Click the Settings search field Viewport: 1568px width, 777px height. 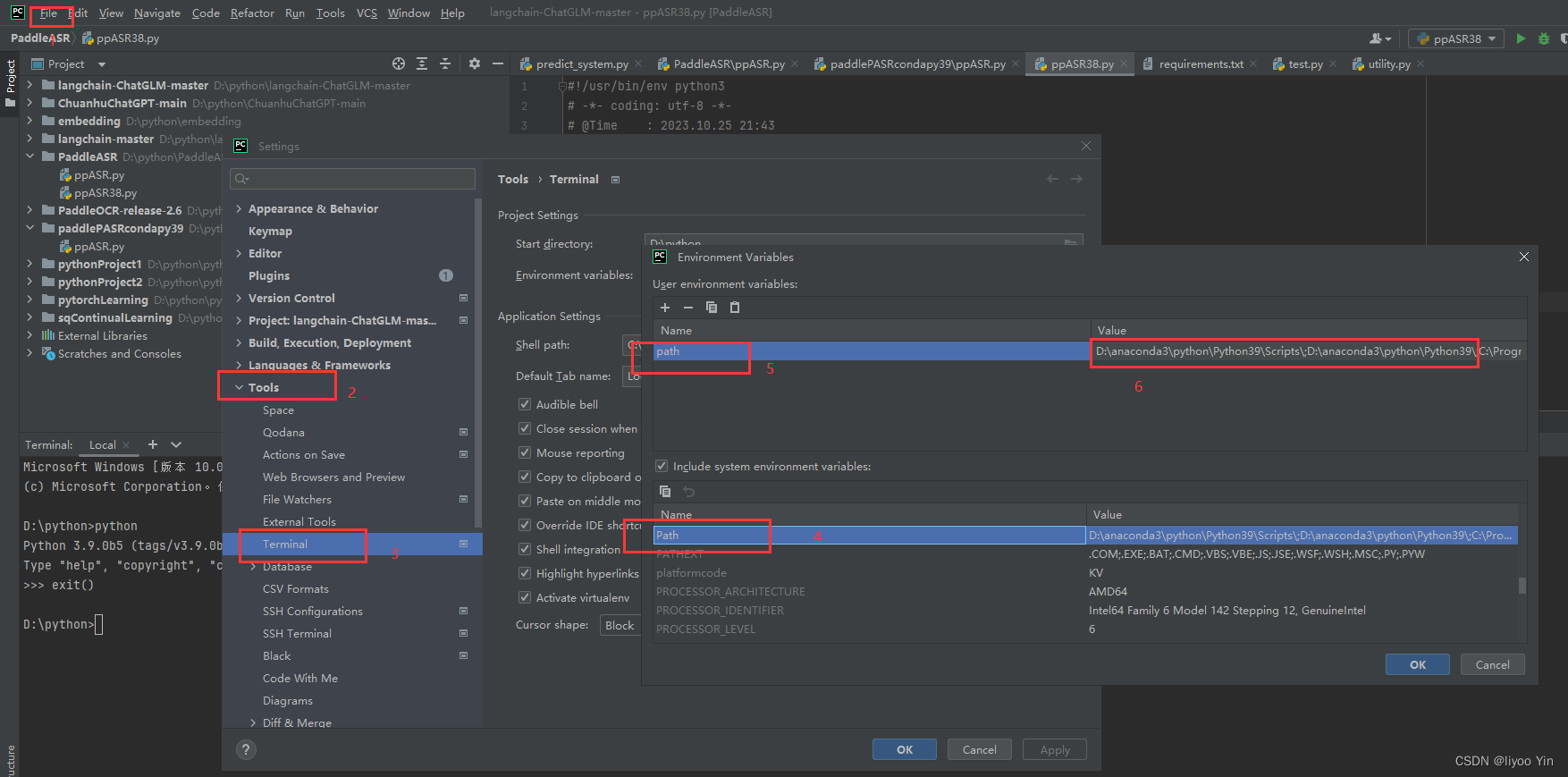pyautogui.click(x=352, y=179)
